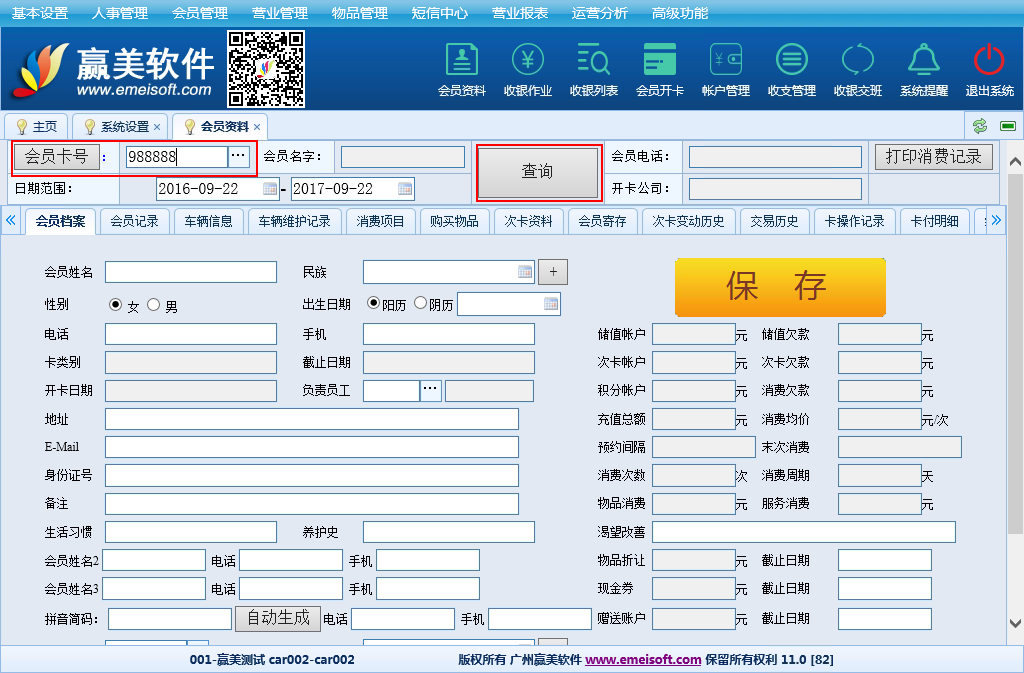Click the 会员姓名 input field
This screenshot has width=1024, height=673.
coord(190,272)
